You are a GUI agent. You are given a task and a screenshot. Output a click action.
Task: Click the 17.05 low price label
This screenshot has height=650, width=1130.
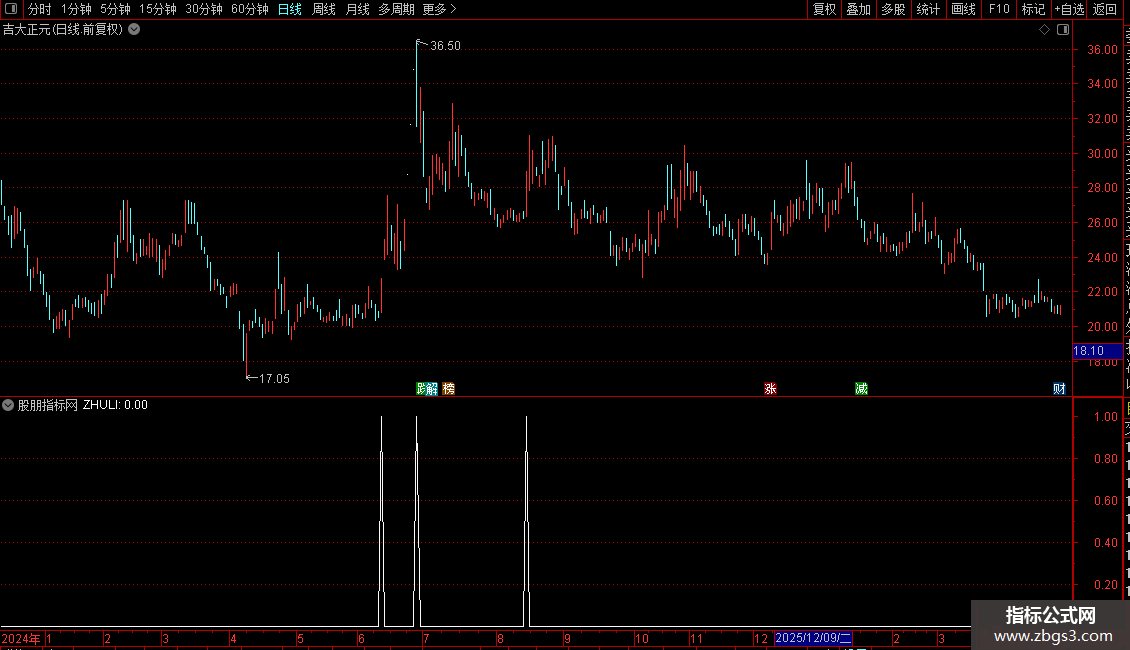[274, 378]
